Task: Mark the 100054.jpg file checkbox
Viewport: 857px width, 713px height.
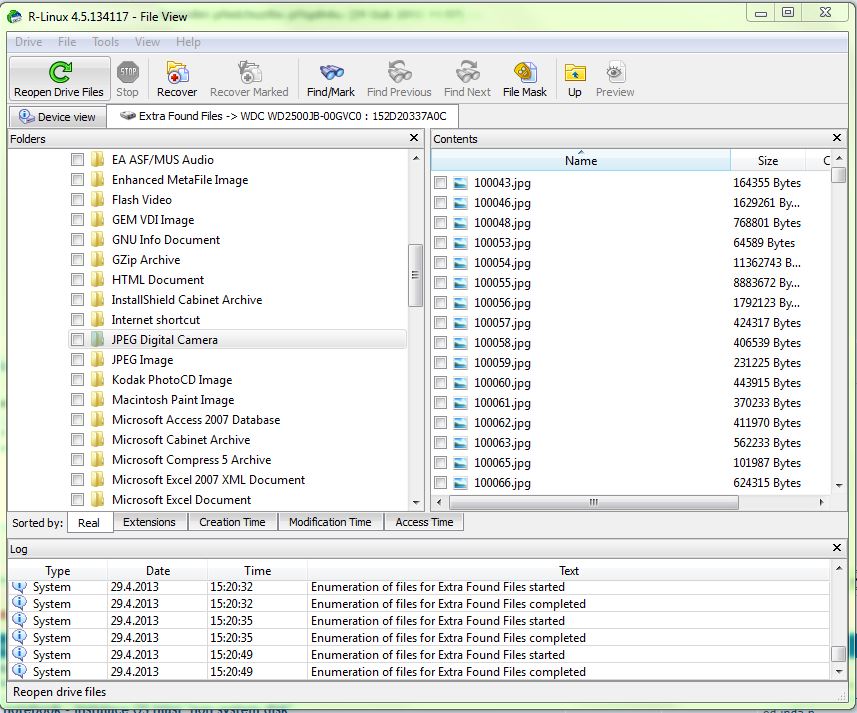Action: (440, 263)
